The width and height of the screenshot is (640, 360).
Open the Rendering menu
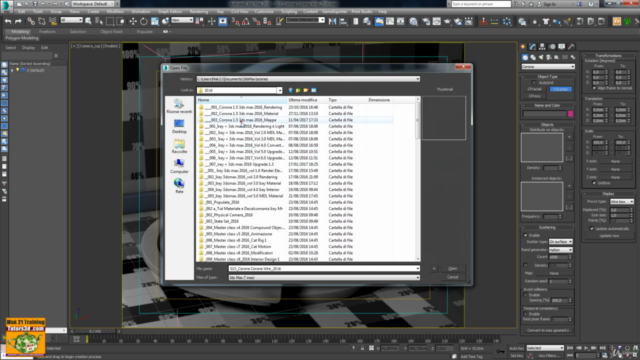point(199,12)
